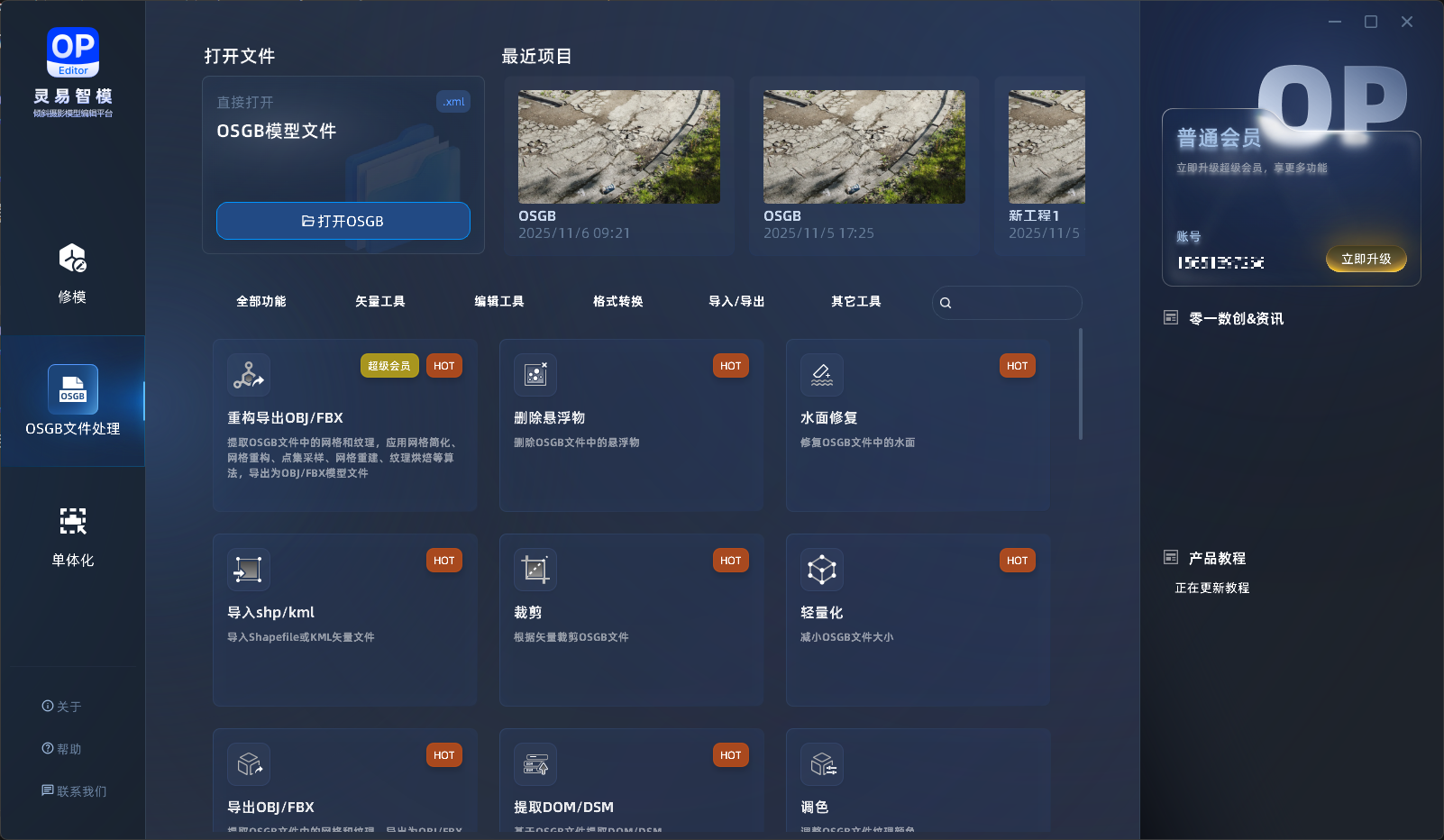Launch the 水面修复 tool icon

[822, 375]
